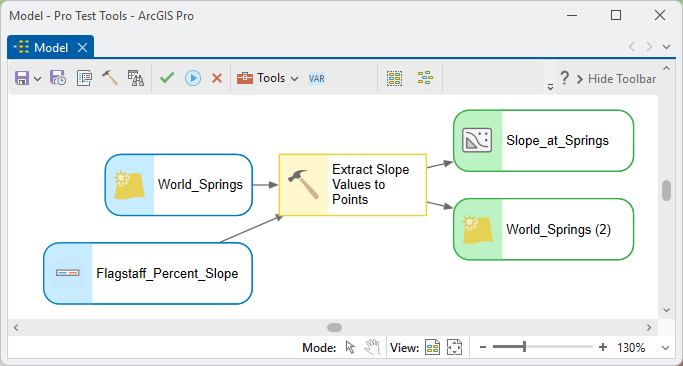The width and height of the screenshot is (683, 366).
Task: Click the previous tab left arrow
Action: click(x=632, y=47)
